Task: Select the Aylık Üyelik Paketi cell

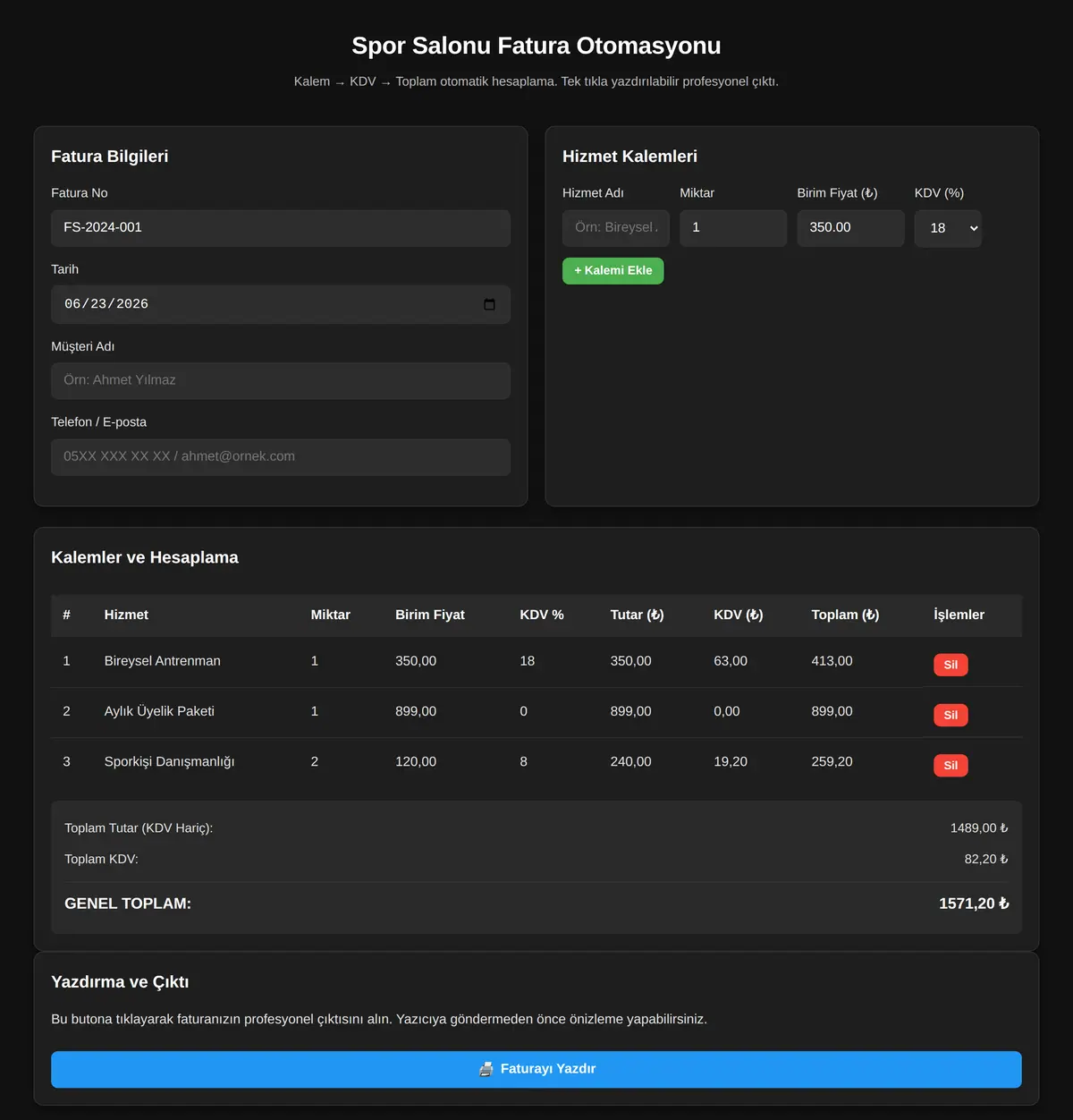Action: pos(159,711)
